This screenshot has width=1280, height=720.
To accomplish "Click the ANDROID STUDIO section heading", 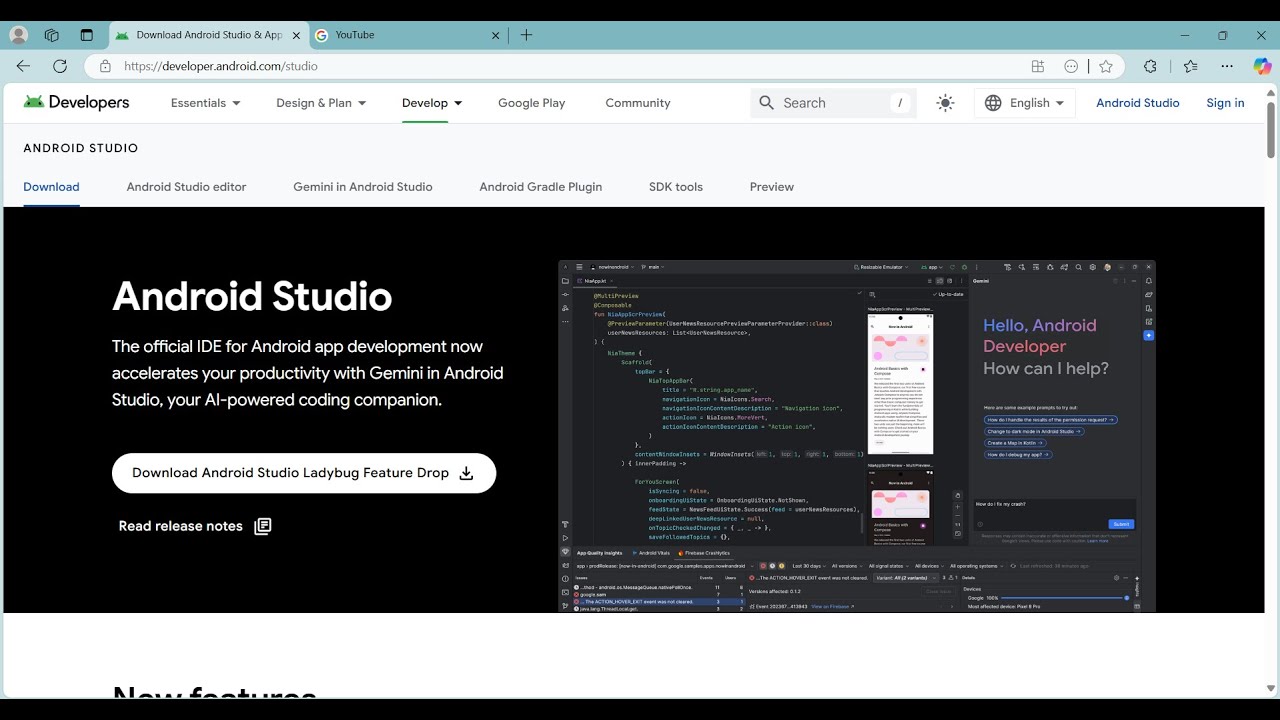I will click(81, 148).
